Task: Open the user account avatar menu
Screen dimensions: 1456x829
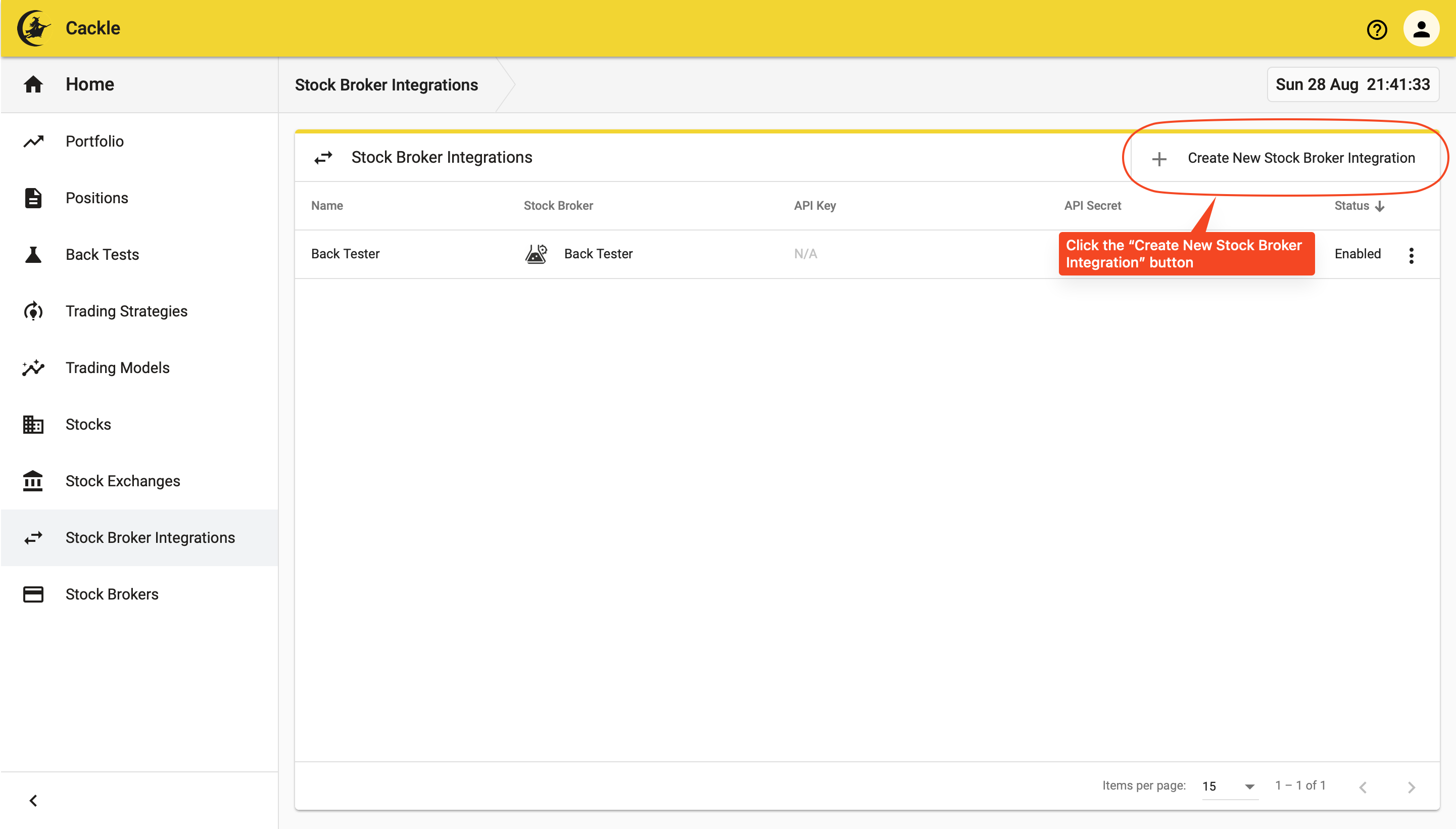Action: (x=1421, y=28)
